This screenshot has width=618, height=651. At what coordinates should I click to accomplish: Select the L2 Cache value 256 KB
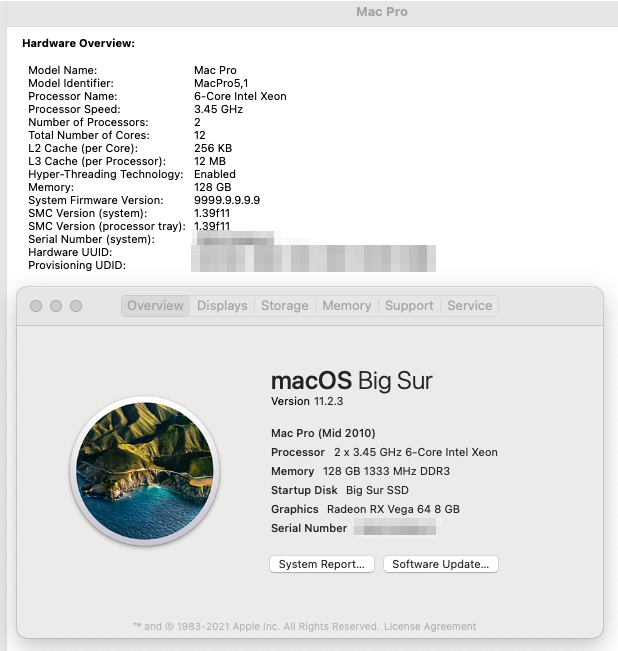coord(213,148)
